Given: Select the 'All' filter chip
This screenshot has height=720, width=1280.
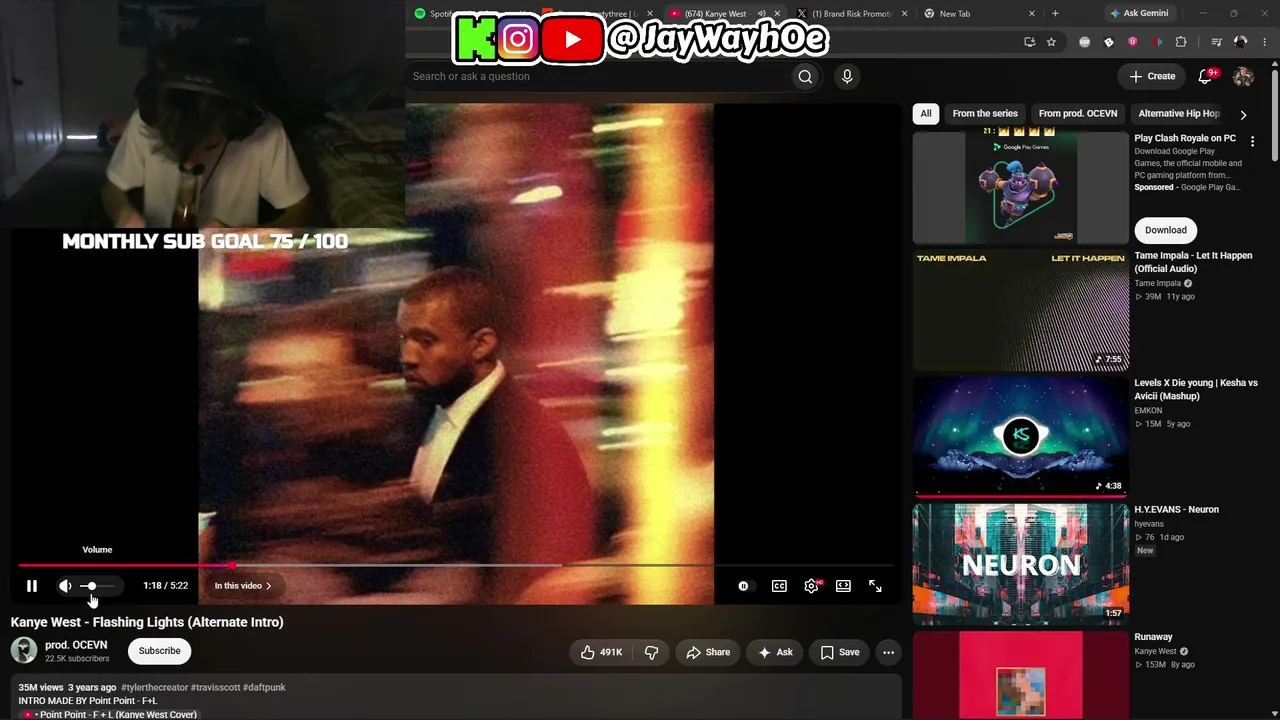Looking at the screenshot, I should click(926, 113).
